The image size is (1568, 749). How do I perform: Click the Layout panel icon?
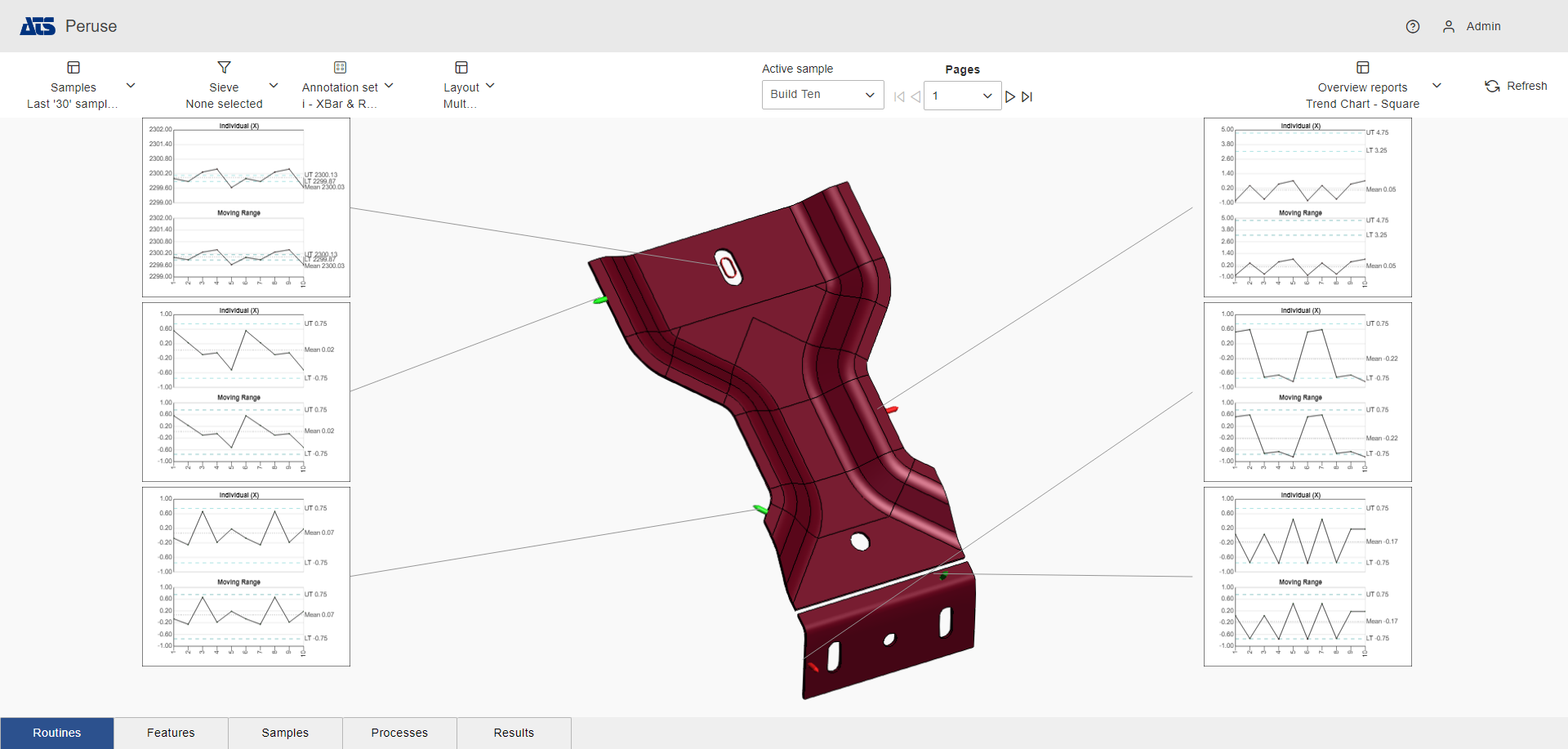(461, 68)
